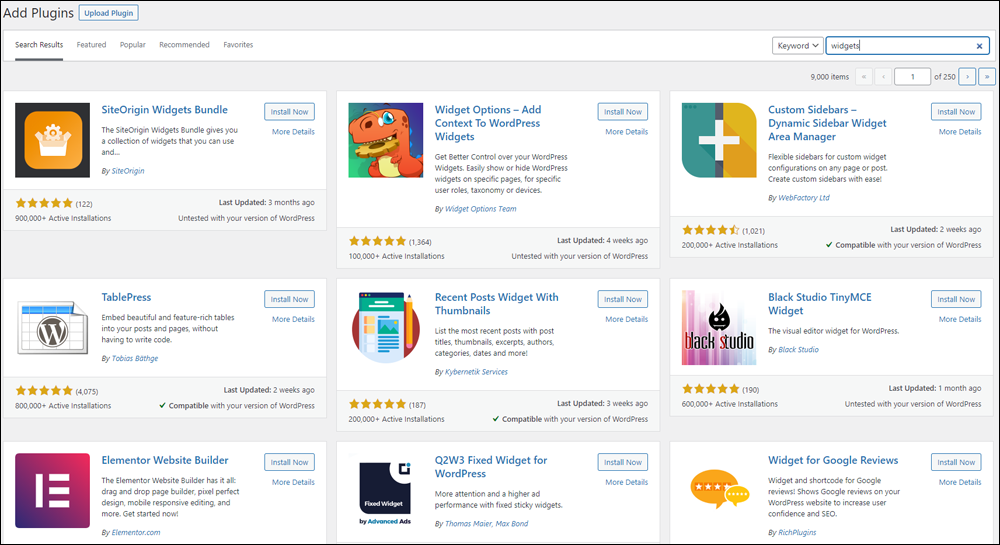Open the Popular plugins tab
Viewport: 1000px width, 545px height.
tap(133, 45)
